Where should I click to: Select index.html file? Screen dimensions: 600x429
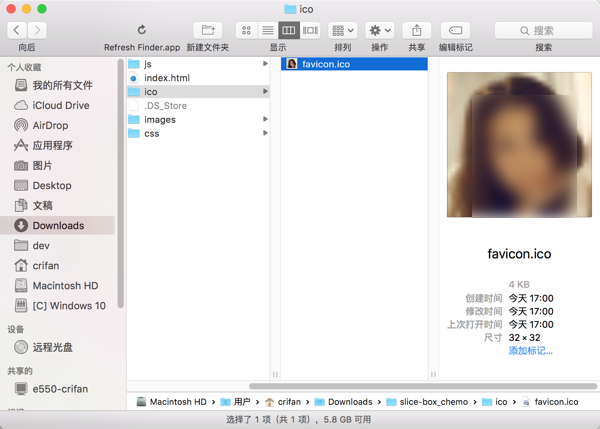[198, 78]
